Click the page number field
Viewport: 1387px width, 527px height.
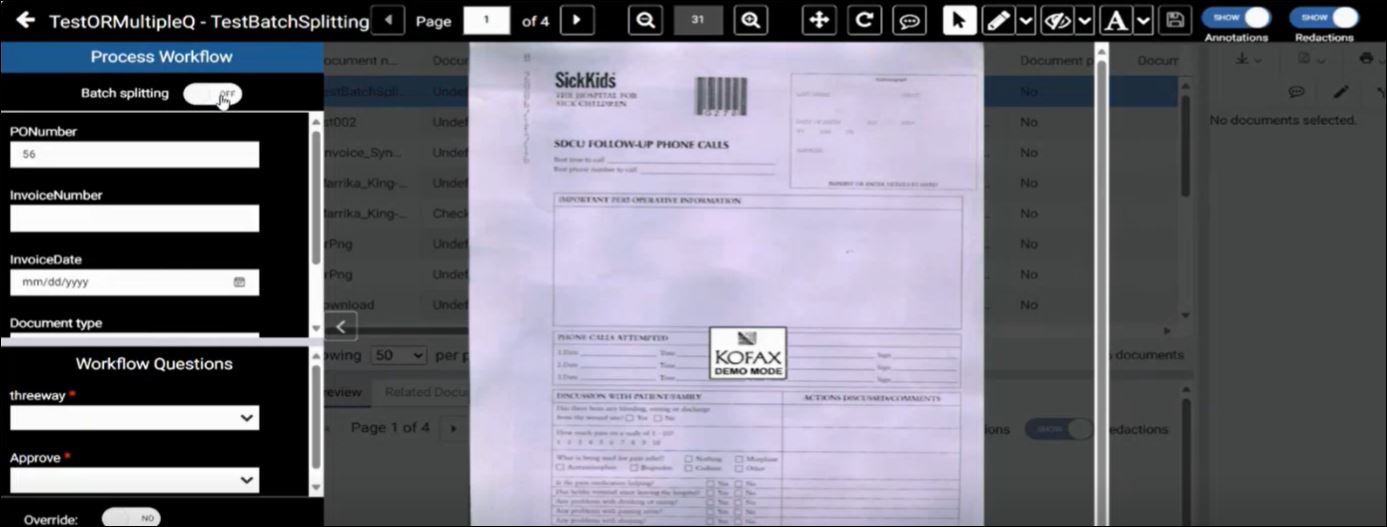[487, 20]
